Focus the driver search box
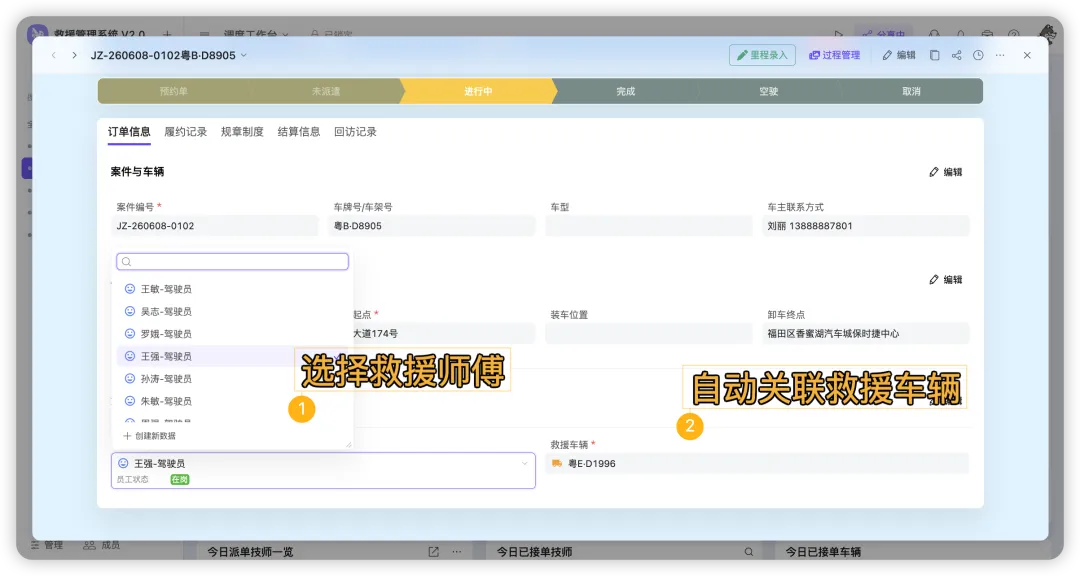The height and width of the screenshot is (576, 1080). coord(232,262)
